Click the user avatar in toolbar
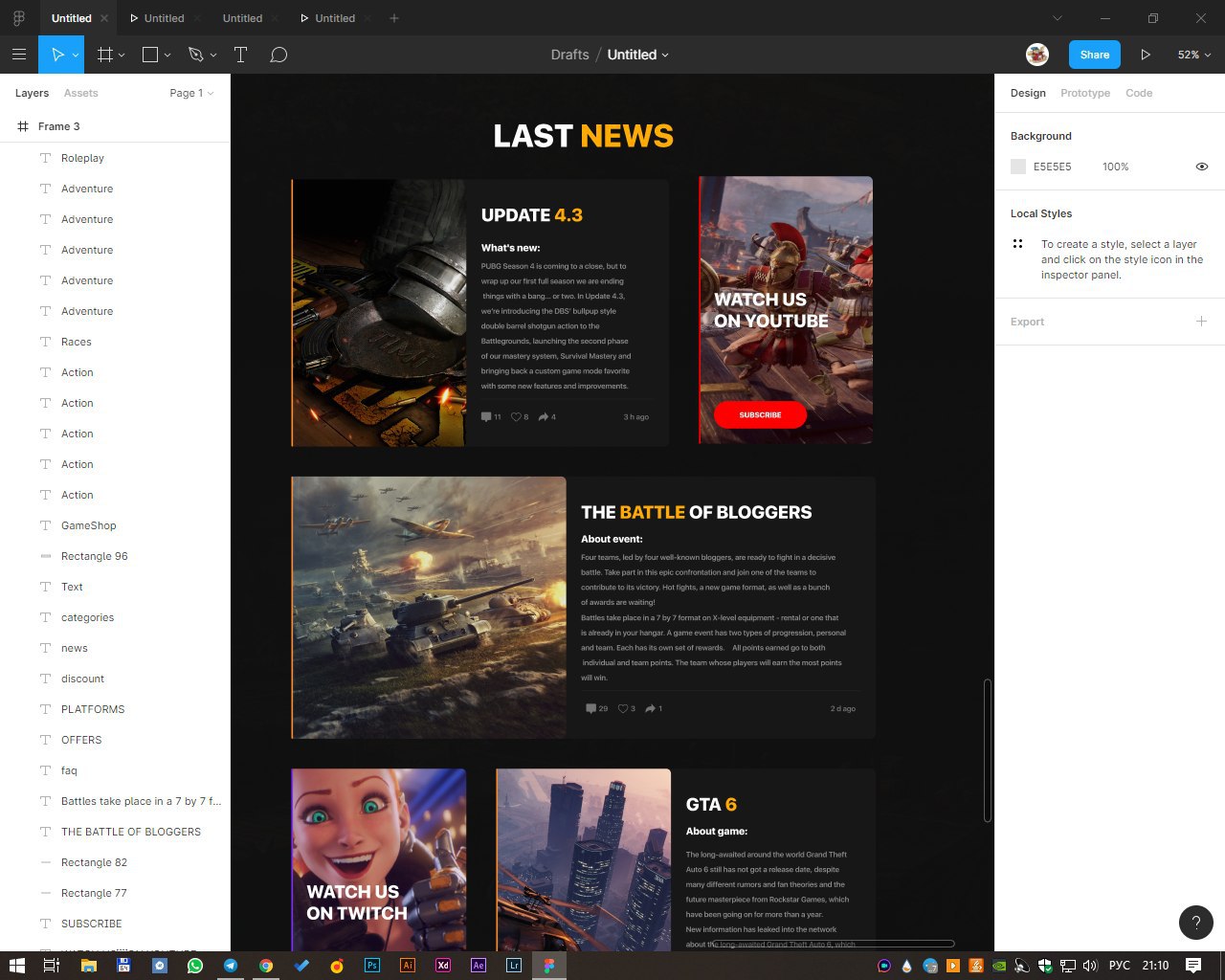The image size is (1225, 980). [1037, 55]
